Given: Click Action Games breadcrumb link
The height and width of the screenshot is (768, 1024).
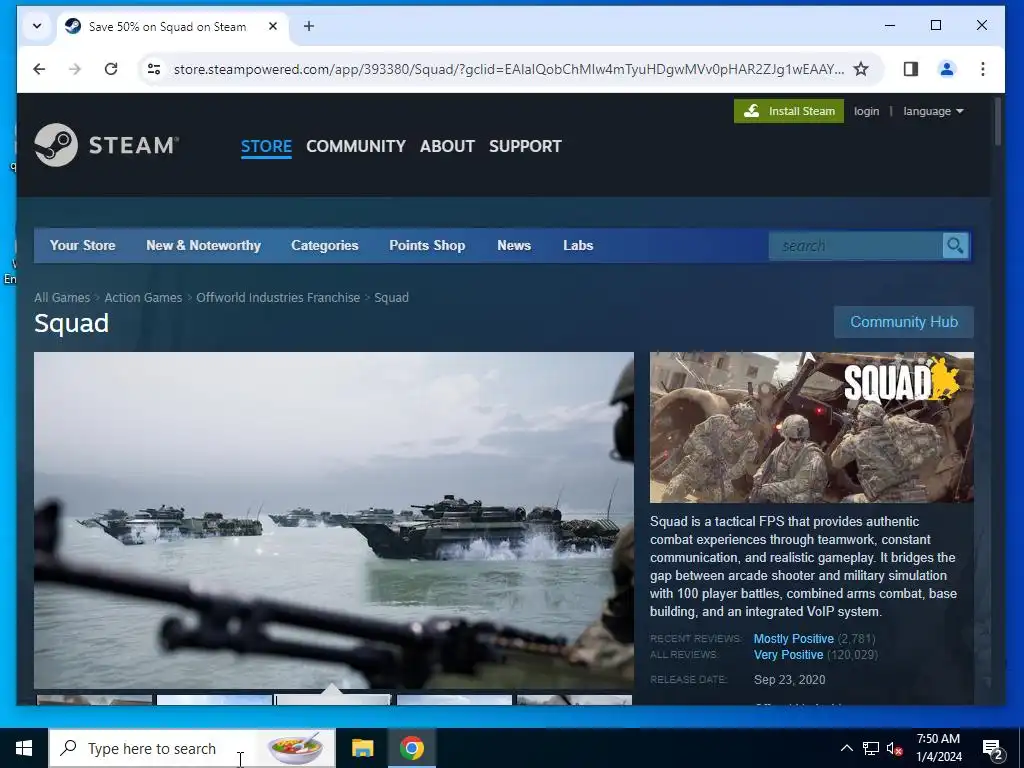Looking at the screenshot, I should click(143, 298).
